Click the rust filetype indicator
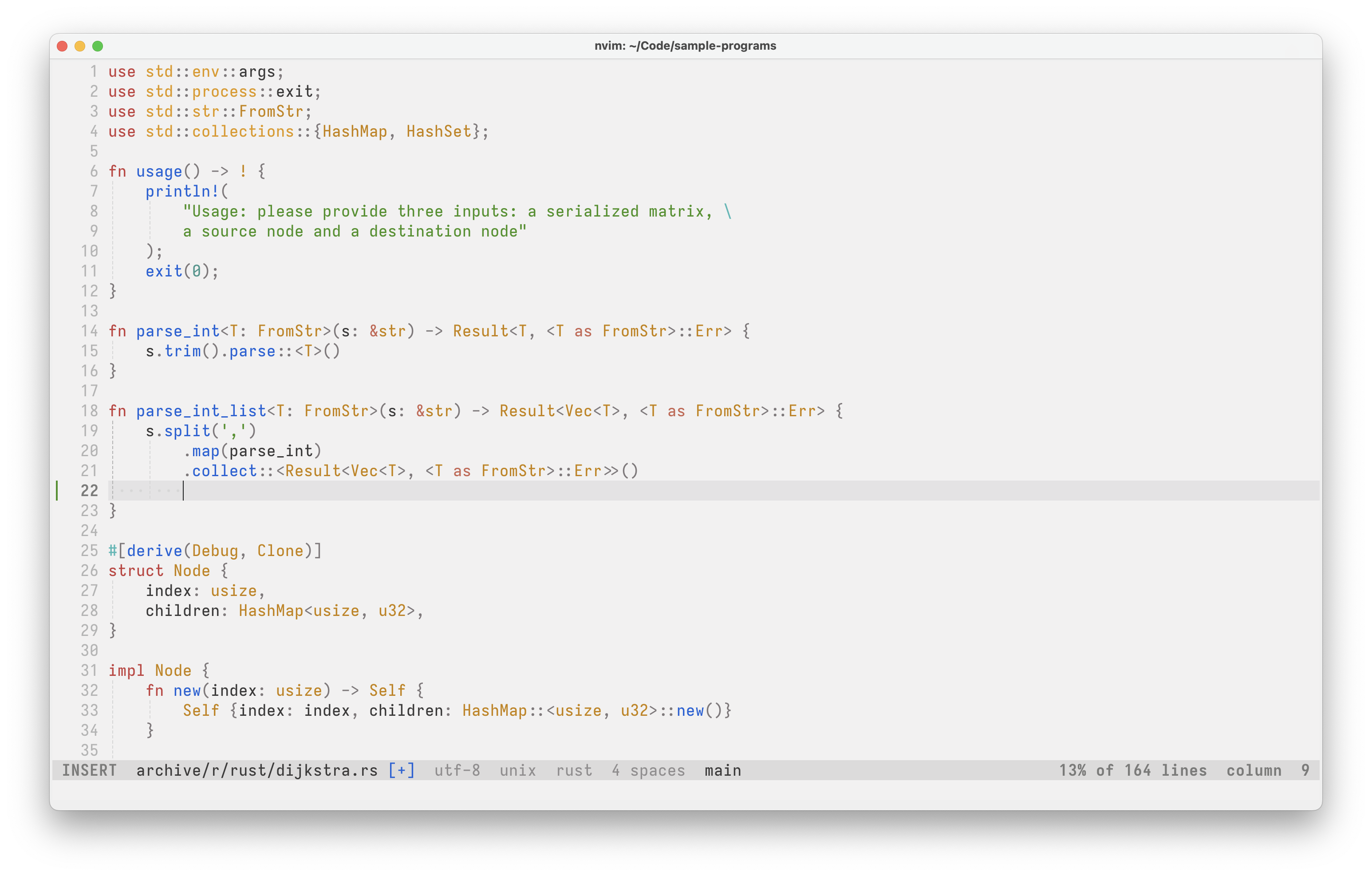This screenshot has height=876, width=1372. tap(574, 770)
